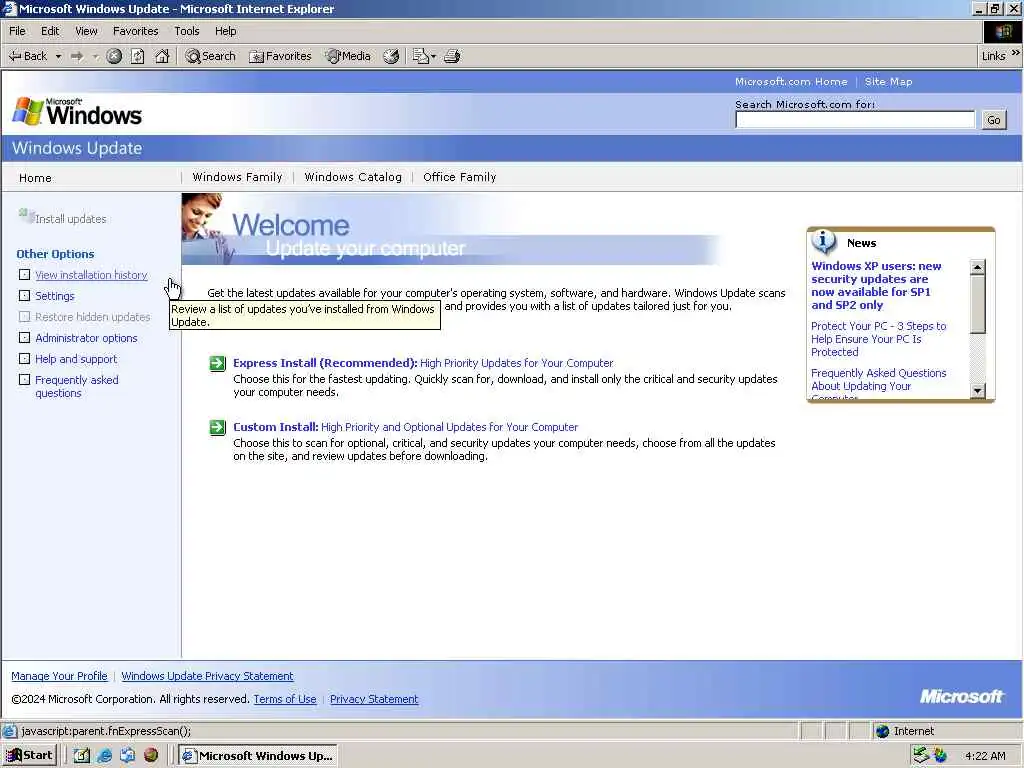The height and width of the screenshot is (768, 1024).
Task: Go back using the Back toolbar button
Action: tap(27, 56)
